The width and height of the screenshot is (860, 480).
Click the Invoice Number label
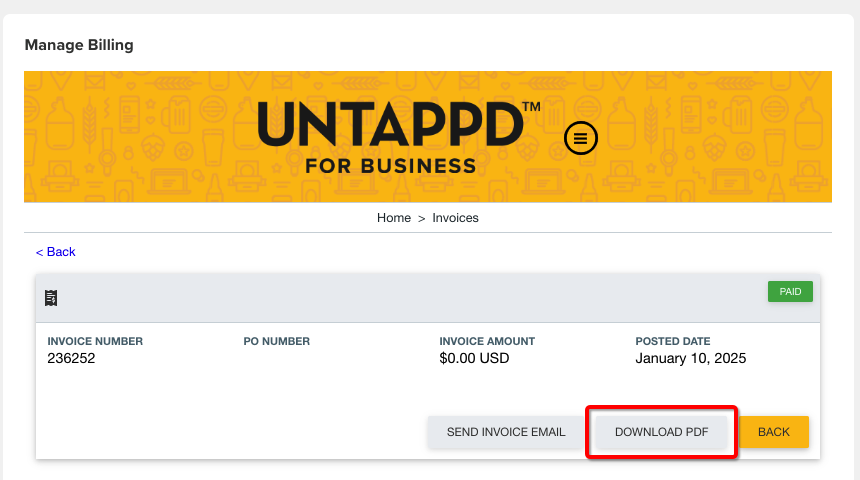pyautogui.click(x=95, y=341)
